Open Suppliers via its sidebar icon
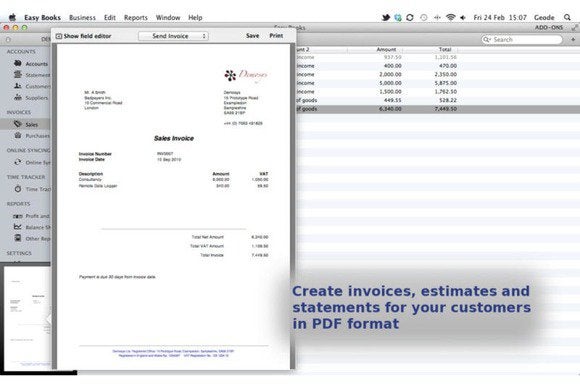This screenshot has height=388, width=580. pyautogui.click(x=17, y=97)
